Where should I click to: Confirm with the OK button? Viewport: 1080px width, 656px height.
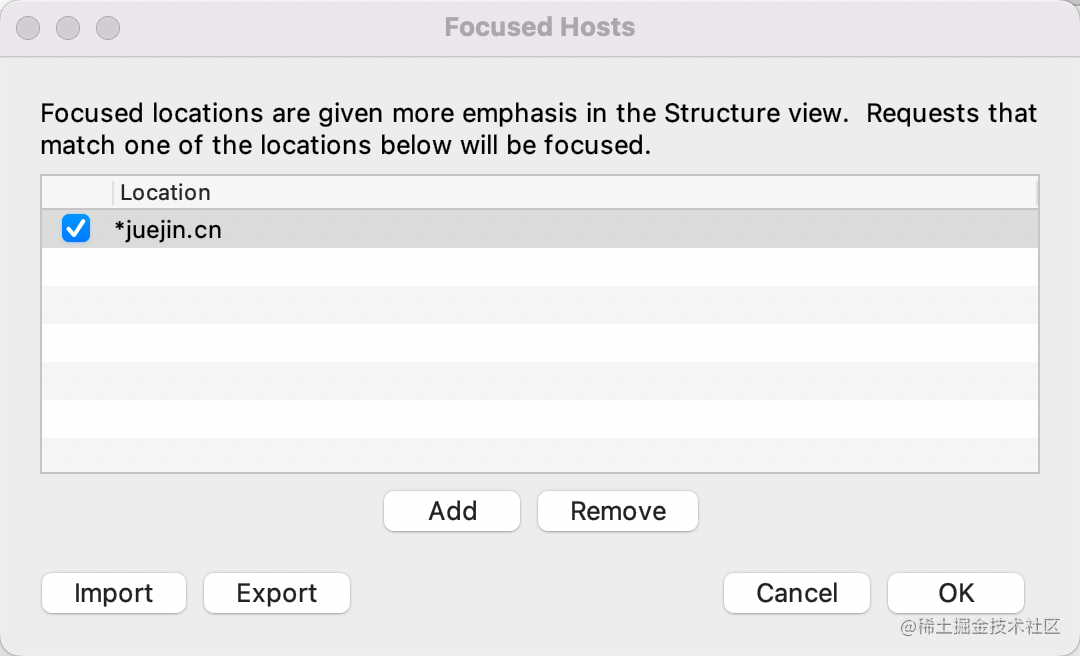point(955,593)
